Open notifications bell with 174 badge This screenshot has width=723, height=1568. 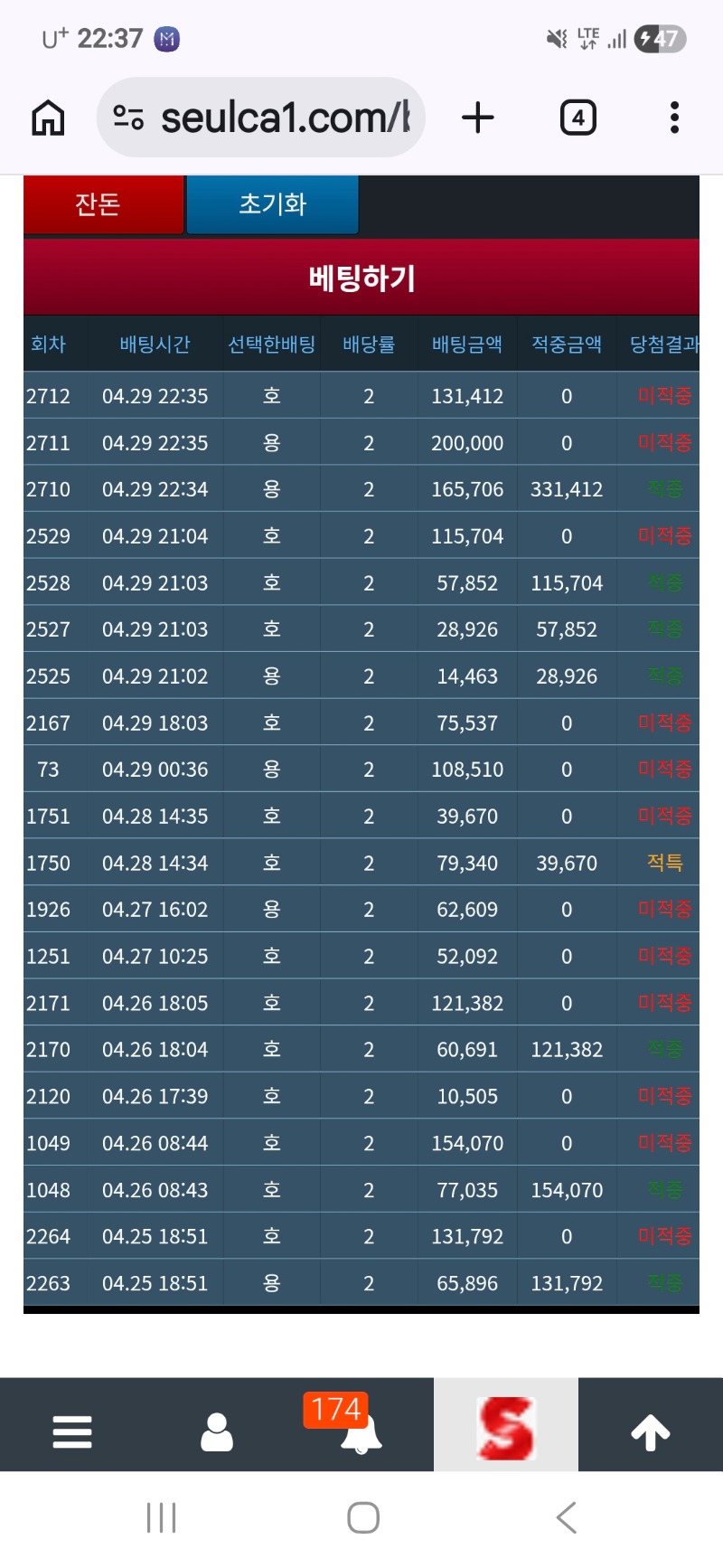pos(361,1430)
